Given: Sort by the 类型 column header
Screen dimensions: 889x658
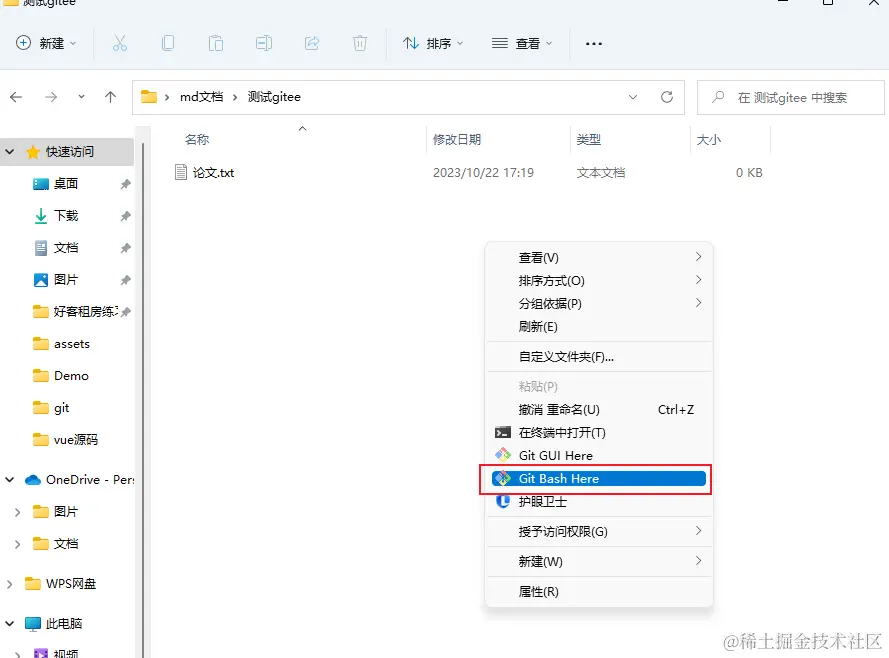Looking at the screenshot, I should pyautogui.click(x=589, y=139).
